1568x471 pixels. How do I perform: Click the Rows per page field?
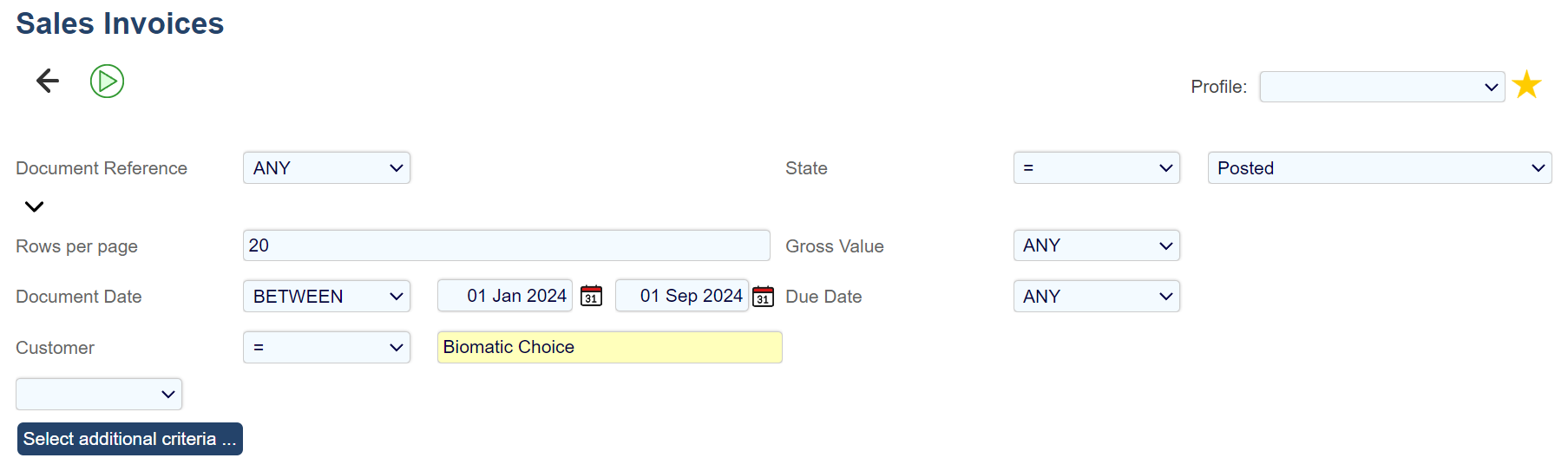pos(506,245)
